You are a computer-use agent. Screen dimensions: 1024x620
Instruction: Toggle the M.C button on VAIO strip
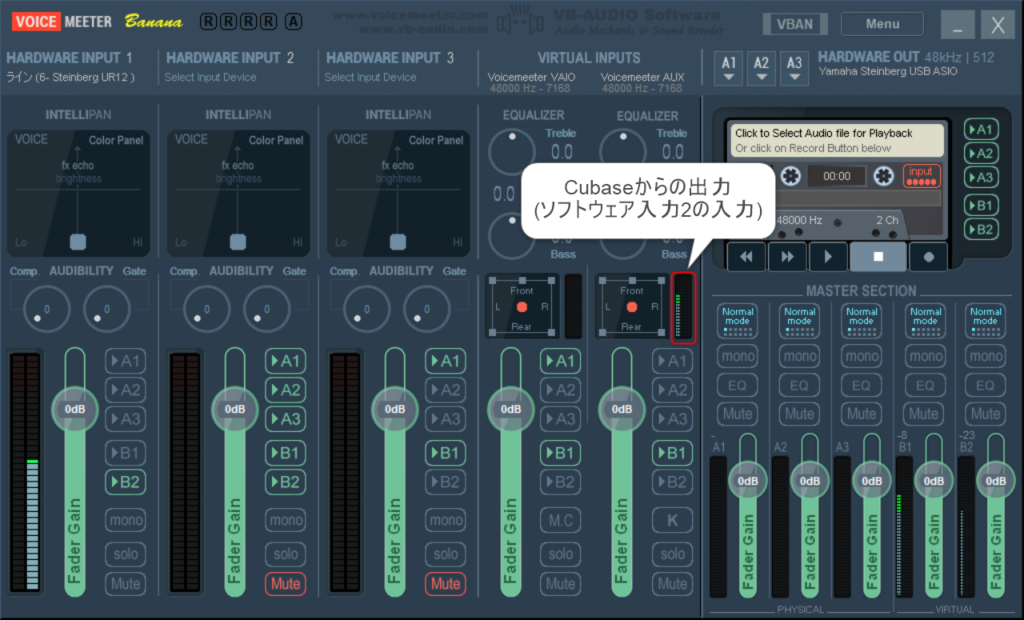click(560, 520)
